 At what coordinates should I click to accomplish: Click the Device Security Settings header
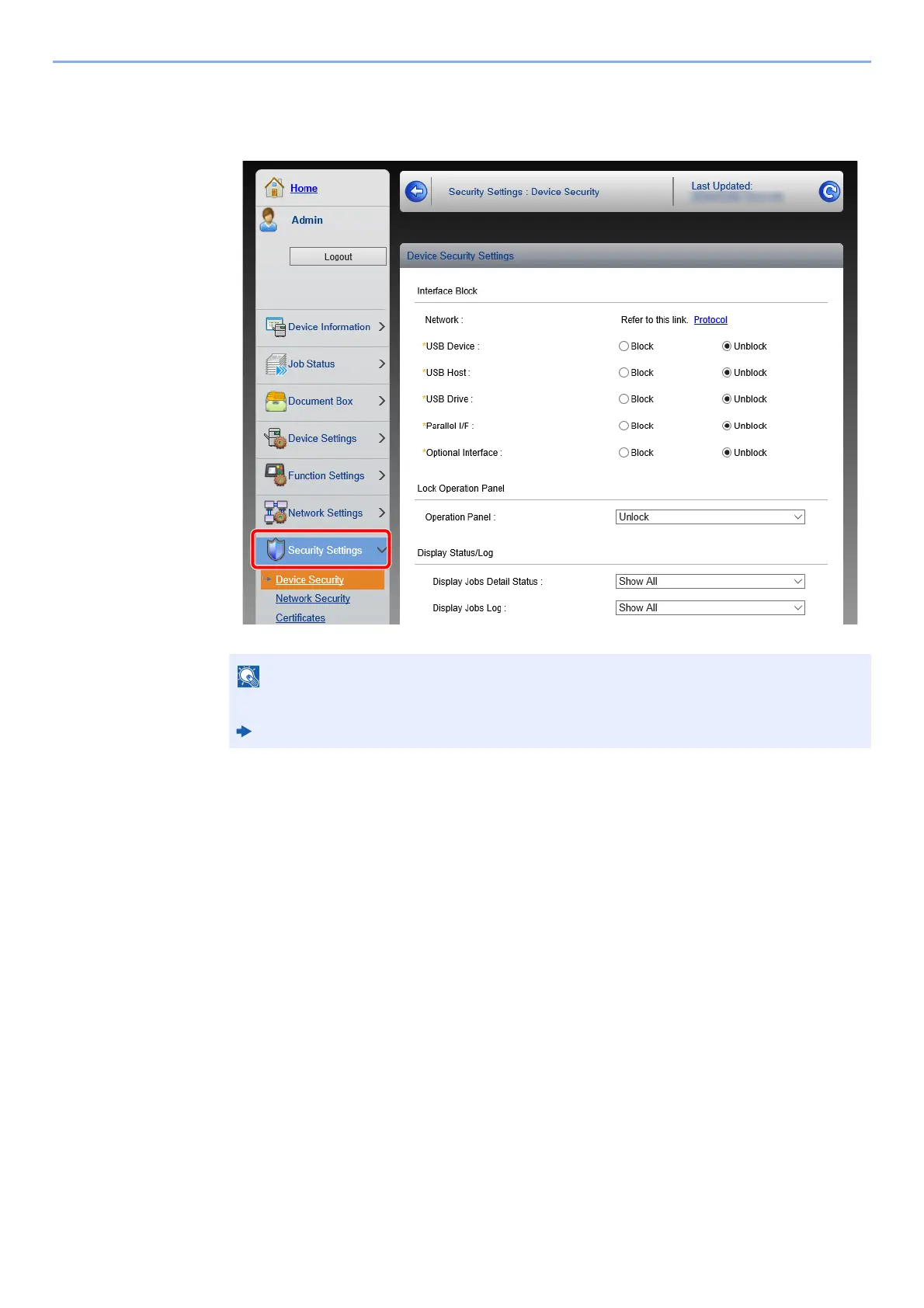(x=460, y=256)
